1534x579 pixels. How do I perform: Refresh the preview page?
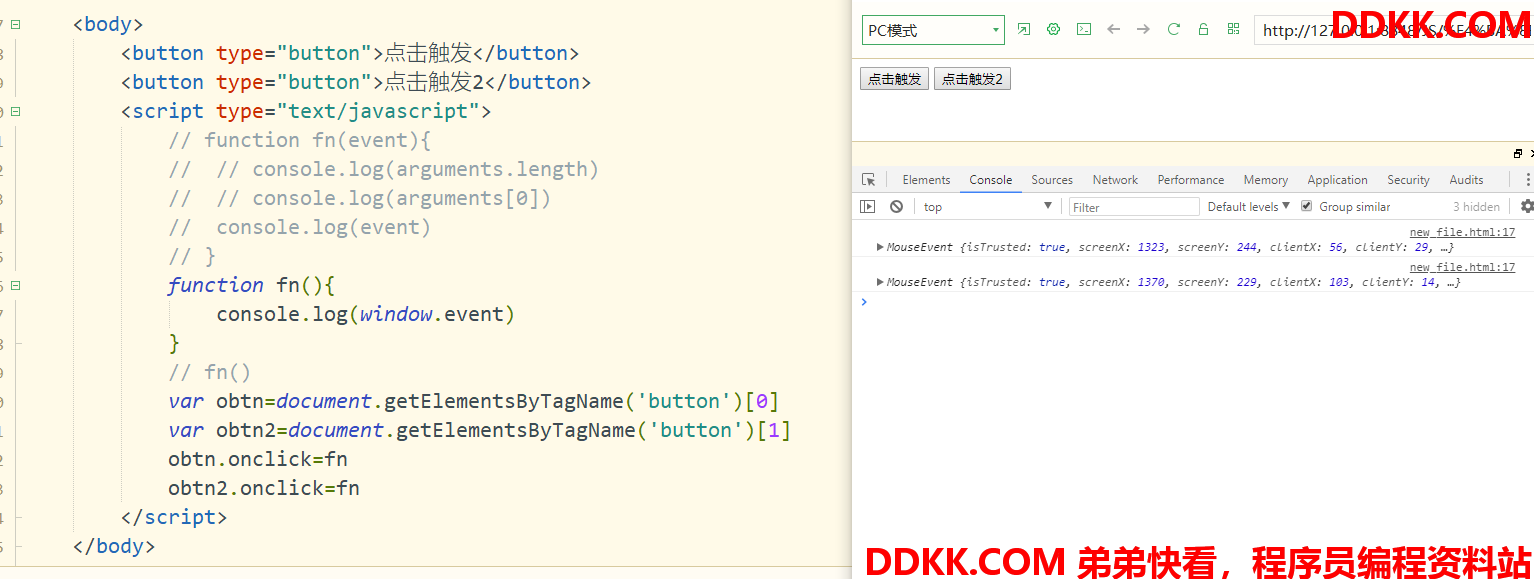pyautogui.click(x=1173, y=29)
